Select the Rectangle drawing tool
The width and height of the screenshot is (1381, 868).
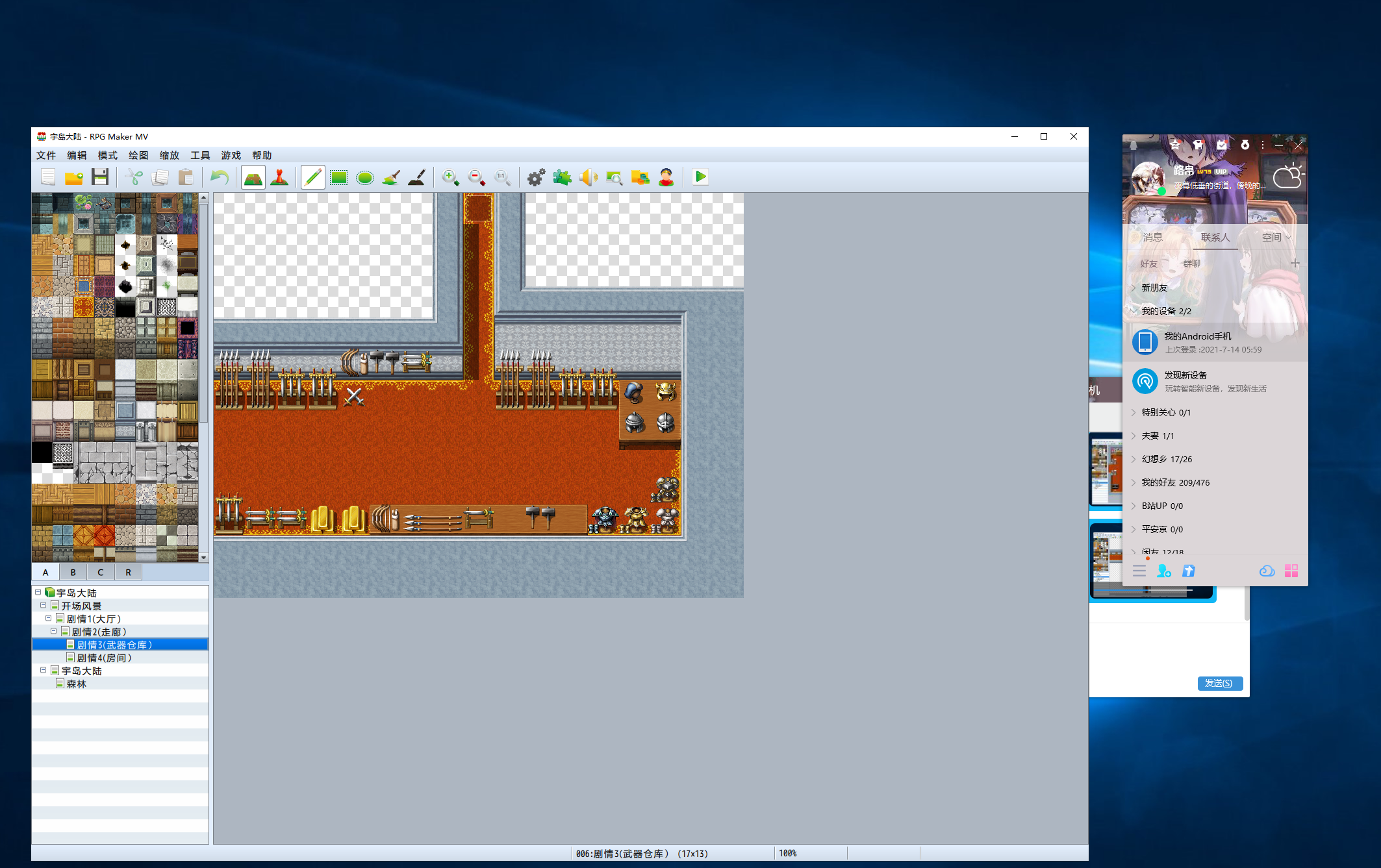(339, 177)
